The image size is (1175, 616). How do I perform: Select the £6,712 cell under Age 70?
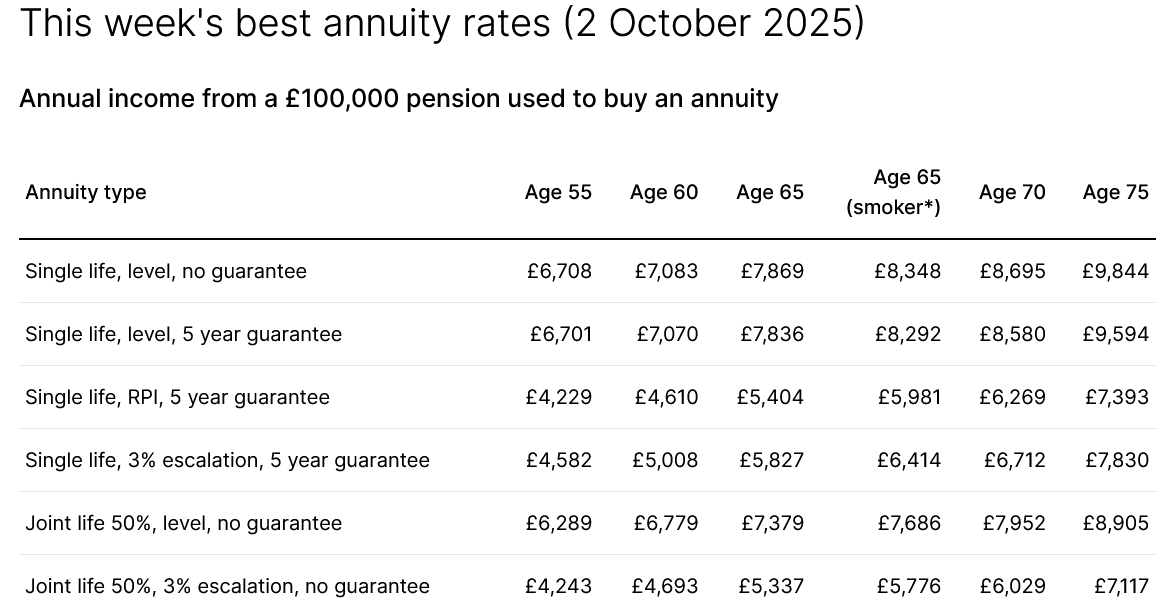point(1014,460)
